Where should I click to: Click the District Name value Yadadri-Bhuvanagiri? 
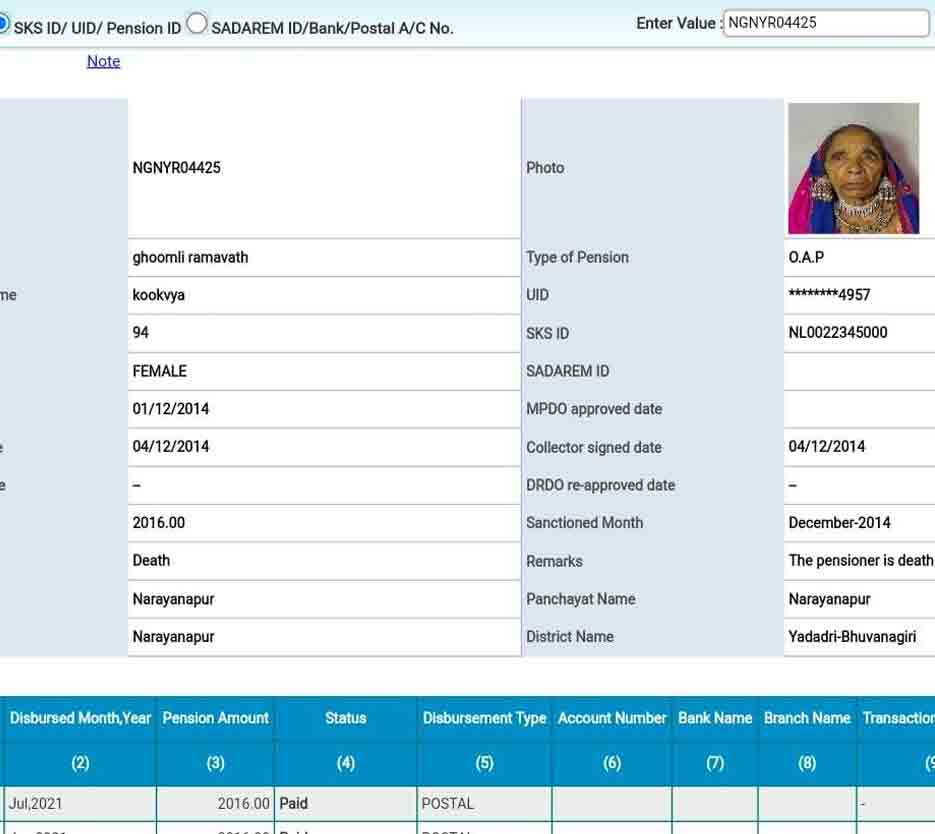coord(852,637)
